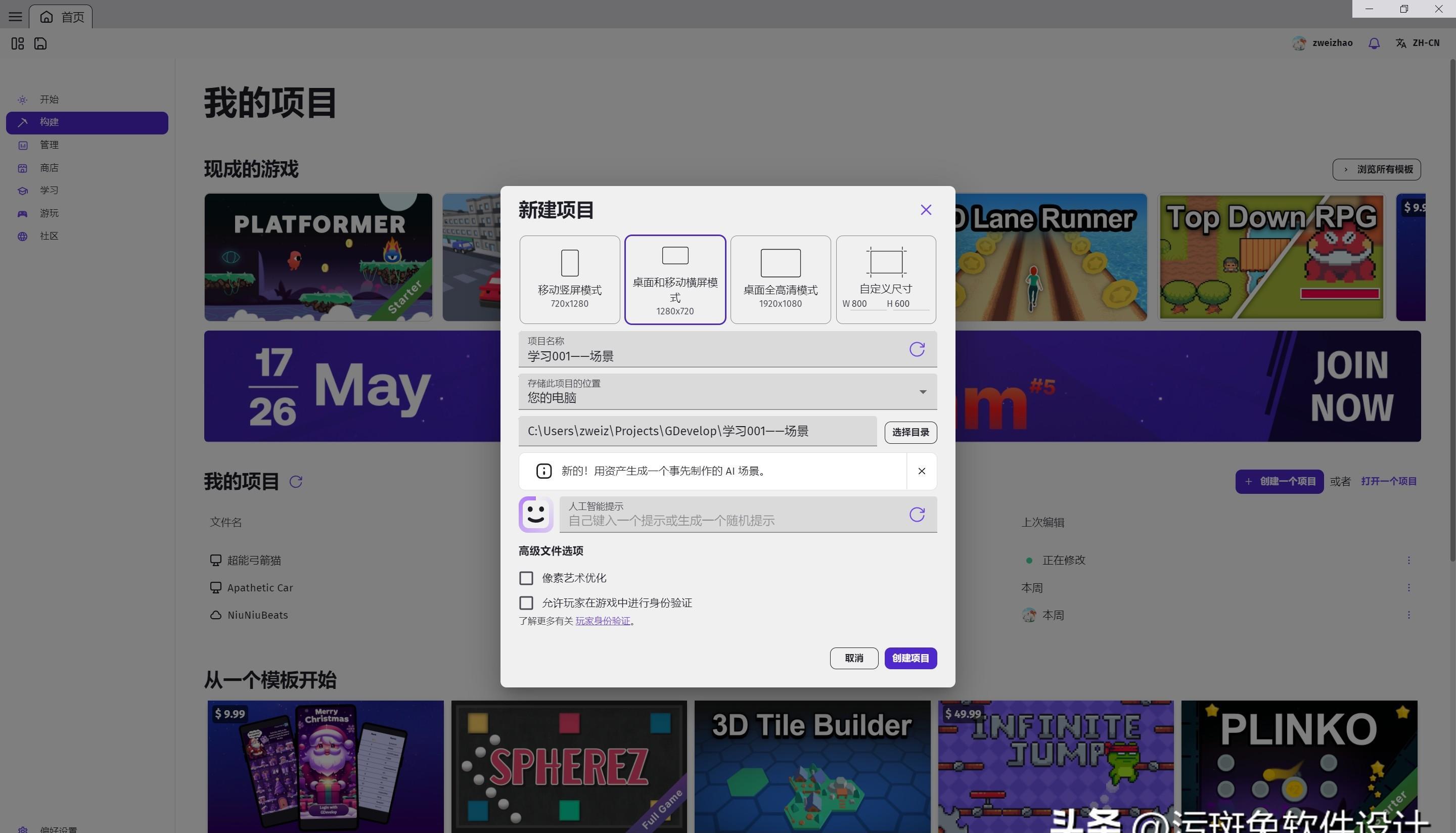Open 商店 in the sidebar
The image size is (1456, 833).
(x=87, y=168)
